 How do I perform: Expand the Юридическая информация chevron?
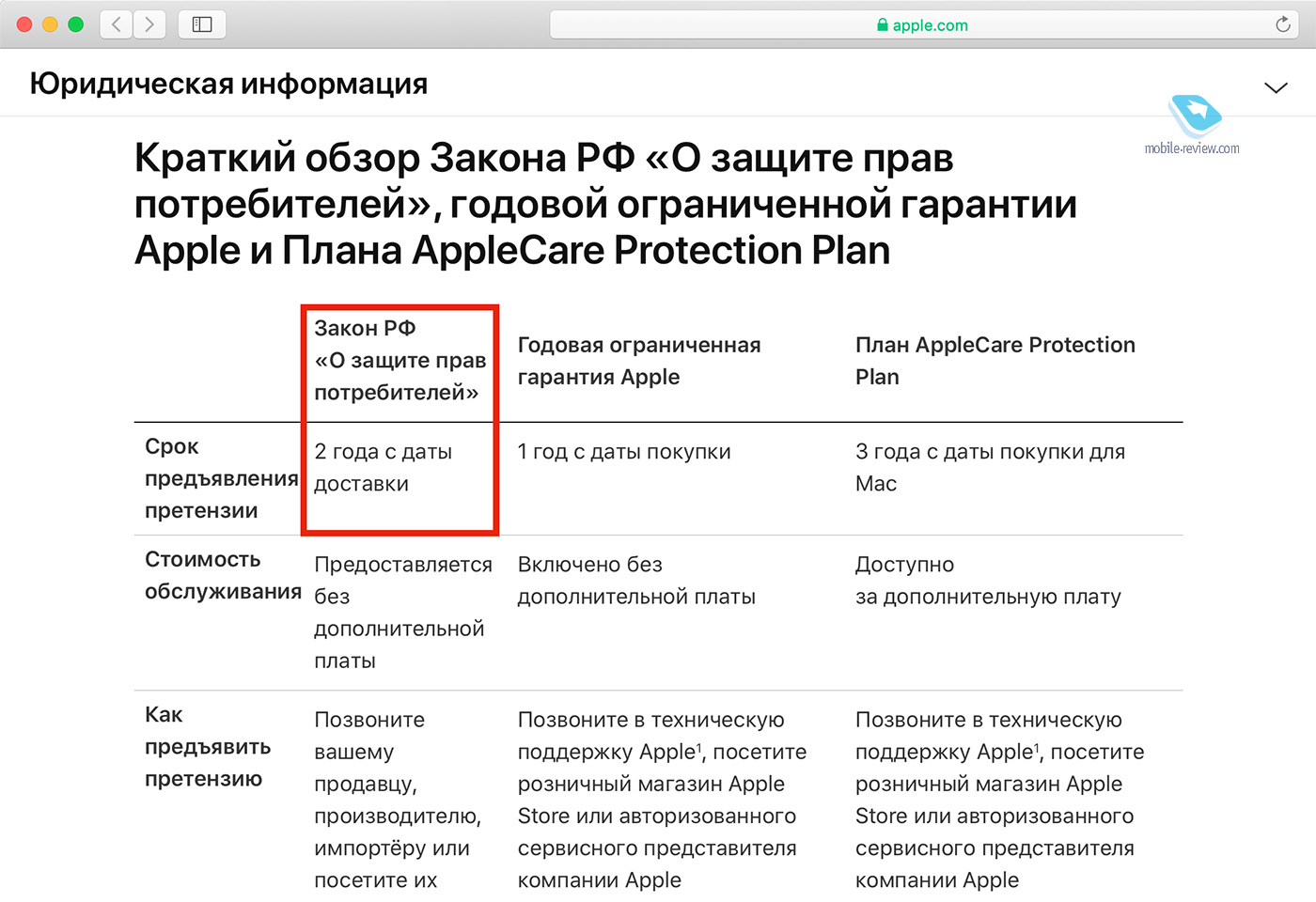1276,87
